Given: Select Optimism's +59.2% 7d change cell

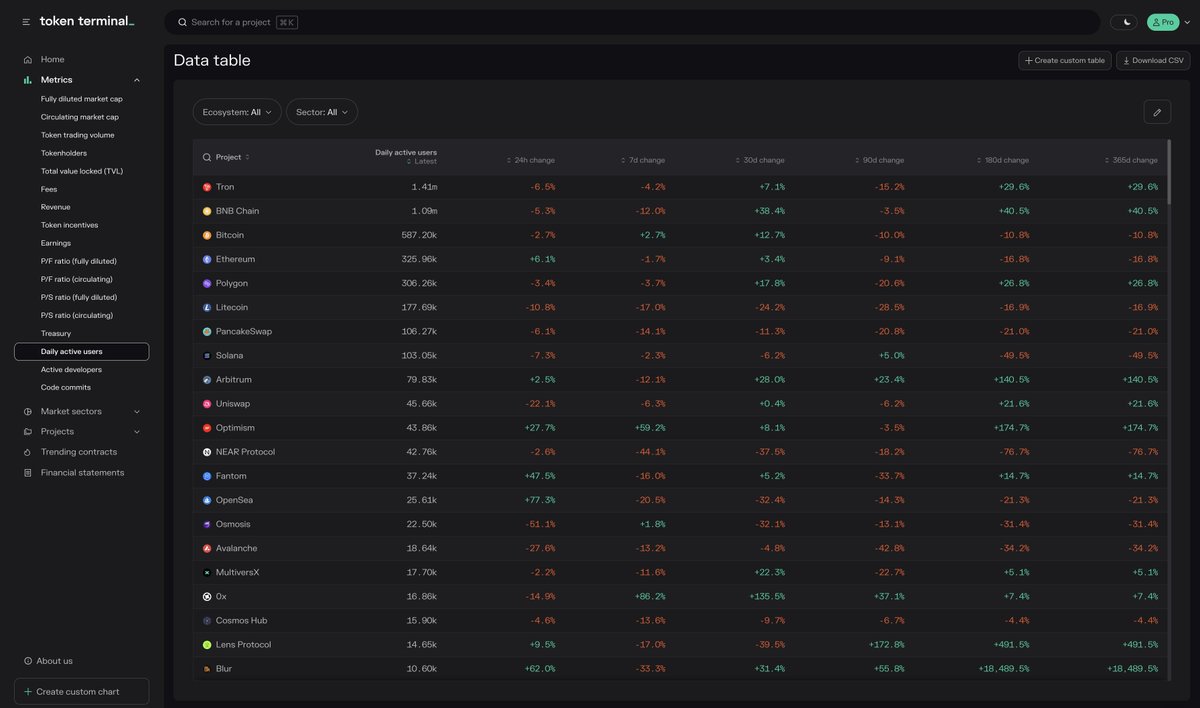Looking at the screenshot, I should click(x=651, y=428).
